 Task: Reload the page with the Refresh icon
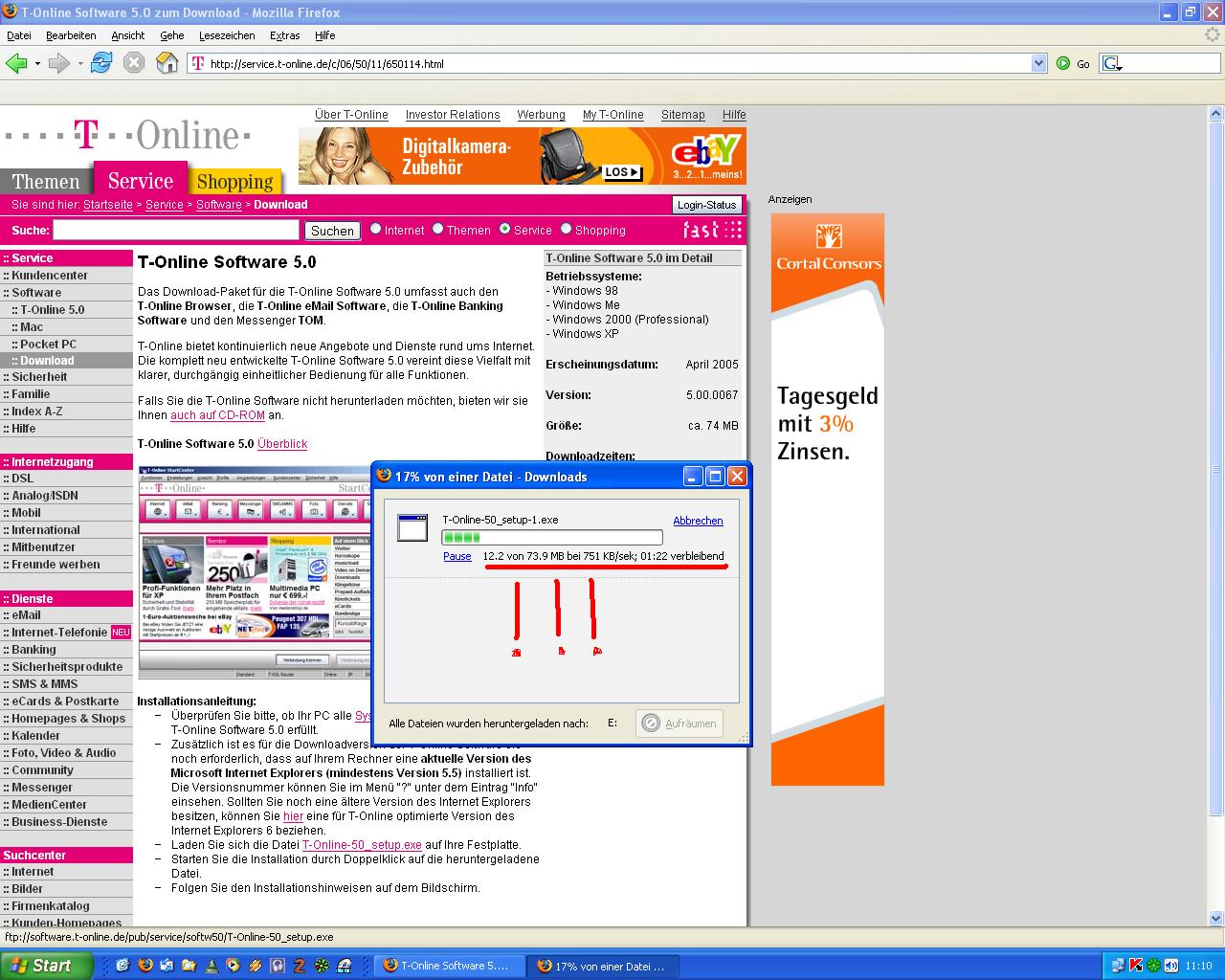[x=101, y=63]
